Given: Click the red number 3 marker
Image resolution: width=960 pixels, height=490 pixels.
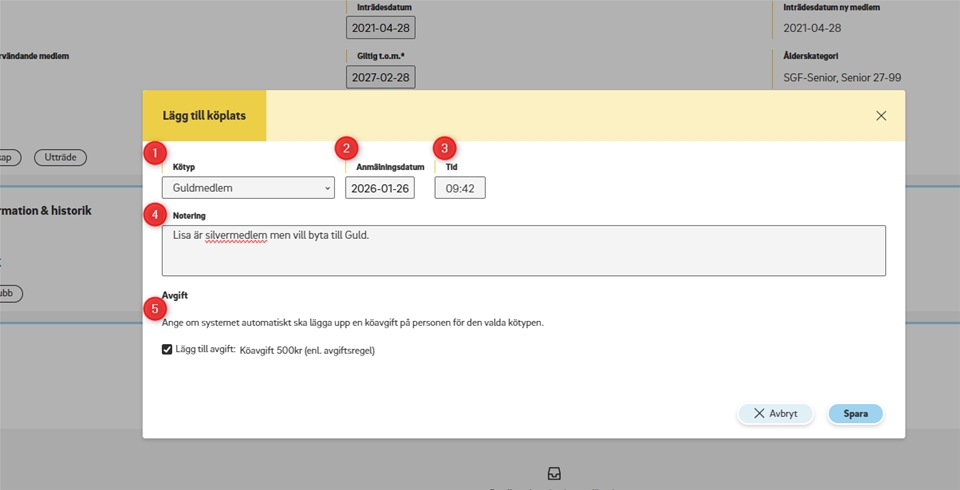Looking at the screenshot, I should (443, 148).
